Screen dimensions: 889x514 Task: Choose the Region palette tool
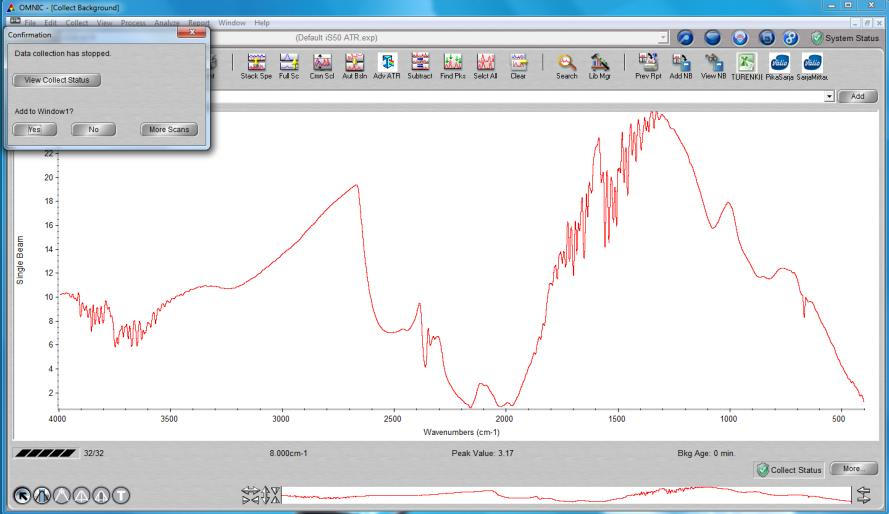[42, 495]
